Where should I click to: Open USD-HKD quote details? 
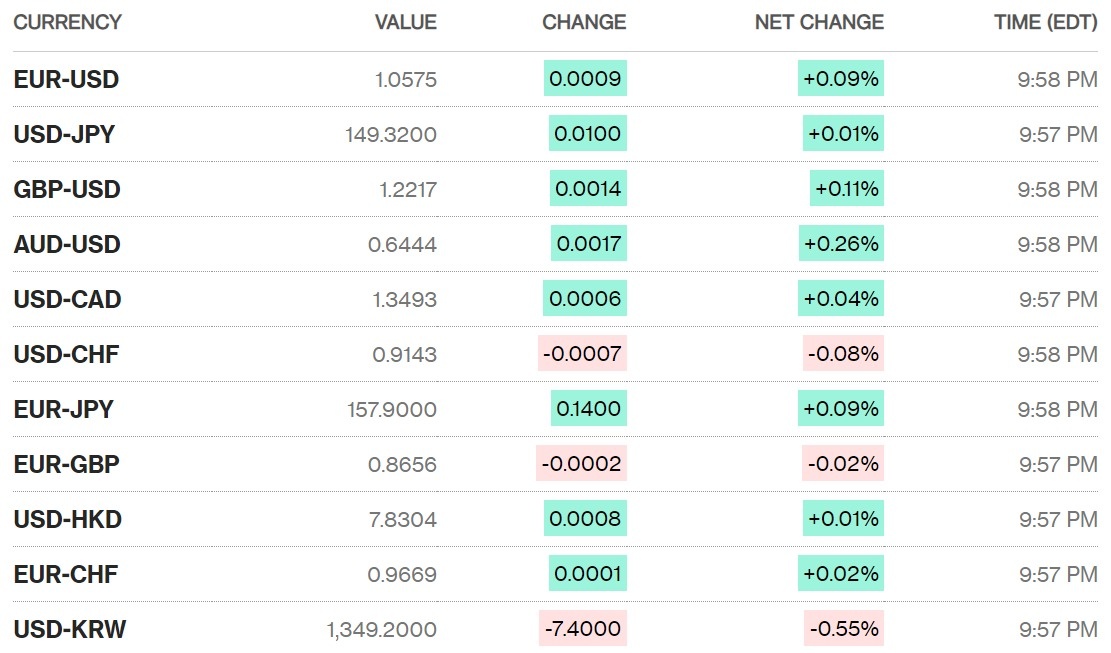(x=68, y=519)
